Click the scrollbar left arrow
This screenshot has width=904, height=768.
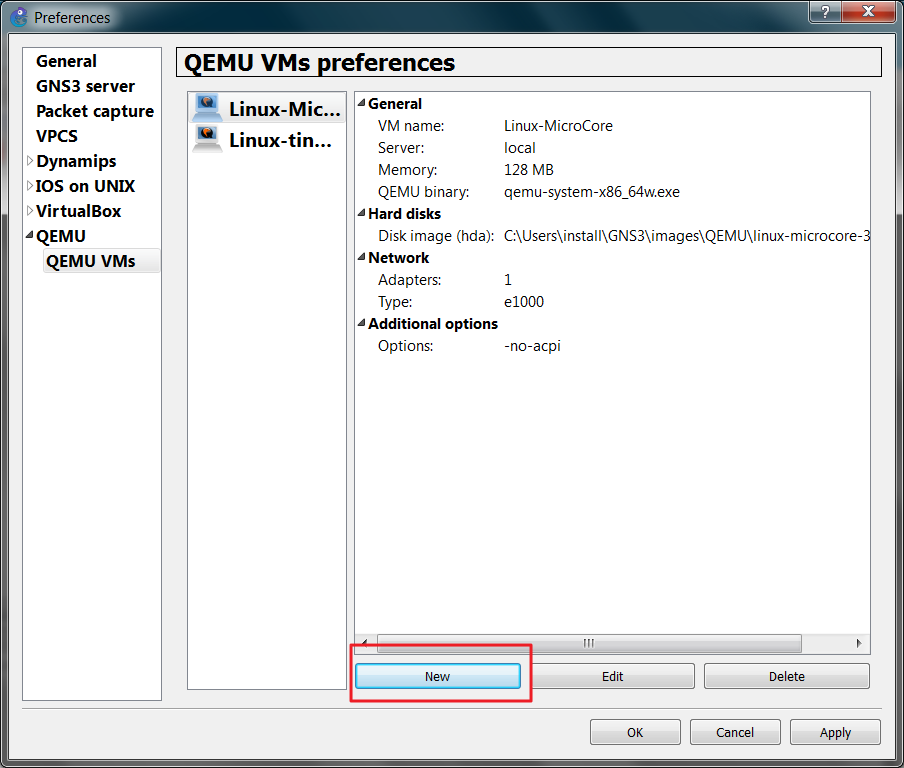click(364, 643)
